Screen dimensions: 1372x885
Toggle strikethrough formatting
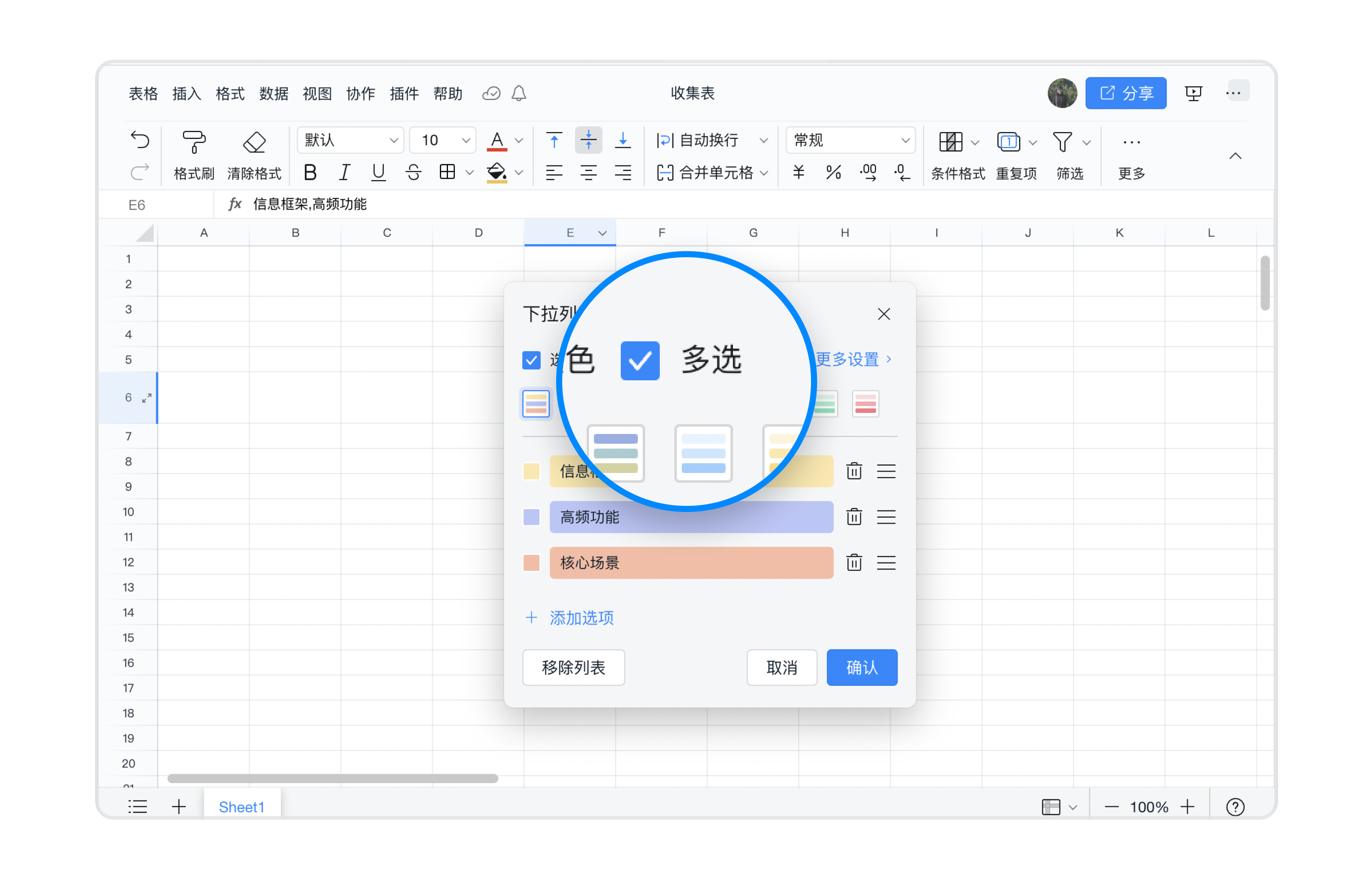pyautogui.click(x=413, y=172)
